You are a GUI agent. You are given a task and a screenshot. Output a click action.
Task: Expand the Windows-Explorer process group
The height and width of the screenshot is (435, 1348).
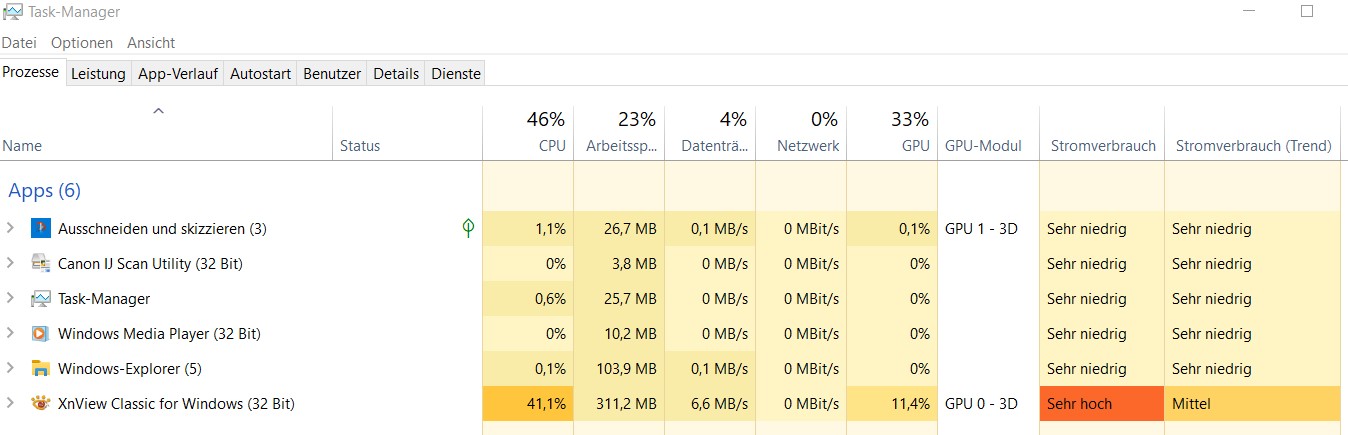[x=10, y=369]
